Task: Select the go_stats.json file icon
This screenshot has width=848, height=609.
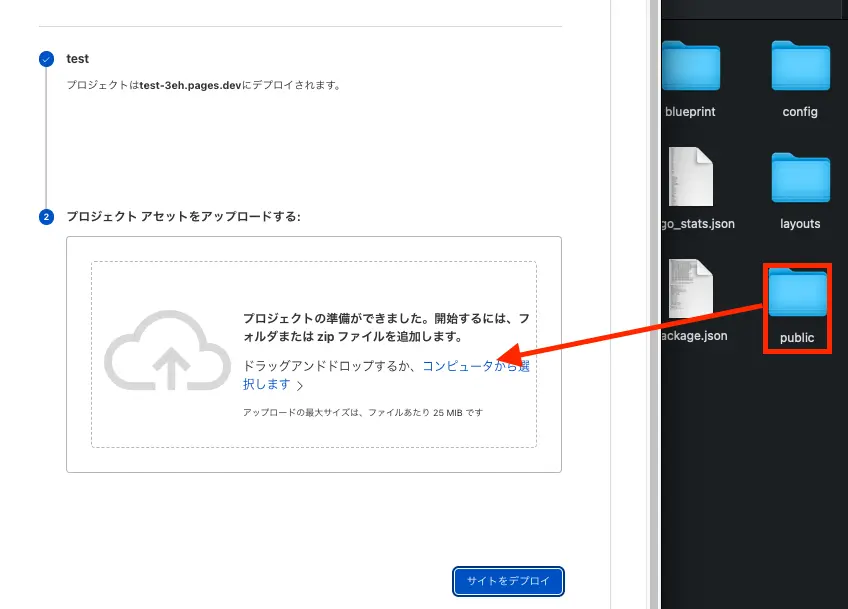Action: 691,177
